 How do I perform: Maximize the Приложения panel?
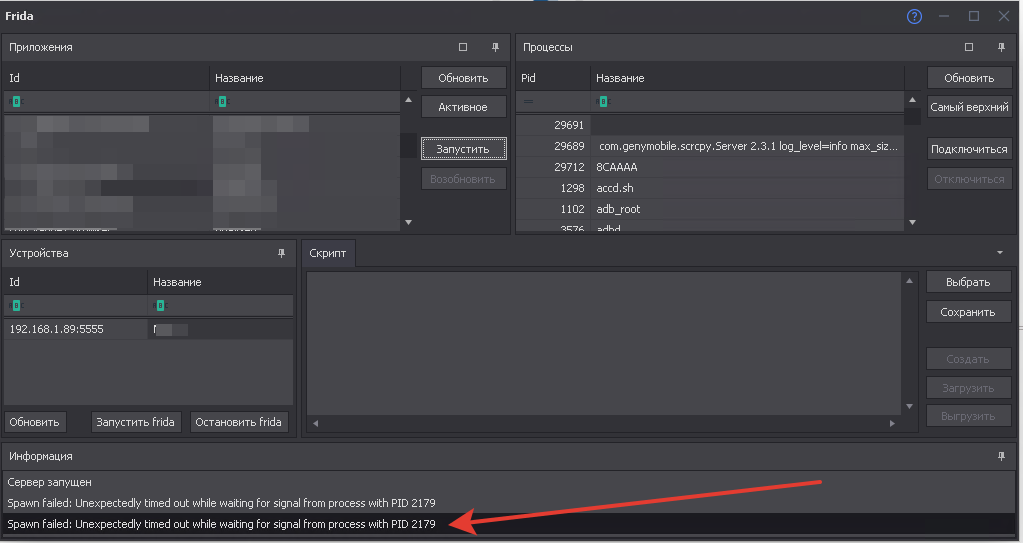tap(463, 47)
